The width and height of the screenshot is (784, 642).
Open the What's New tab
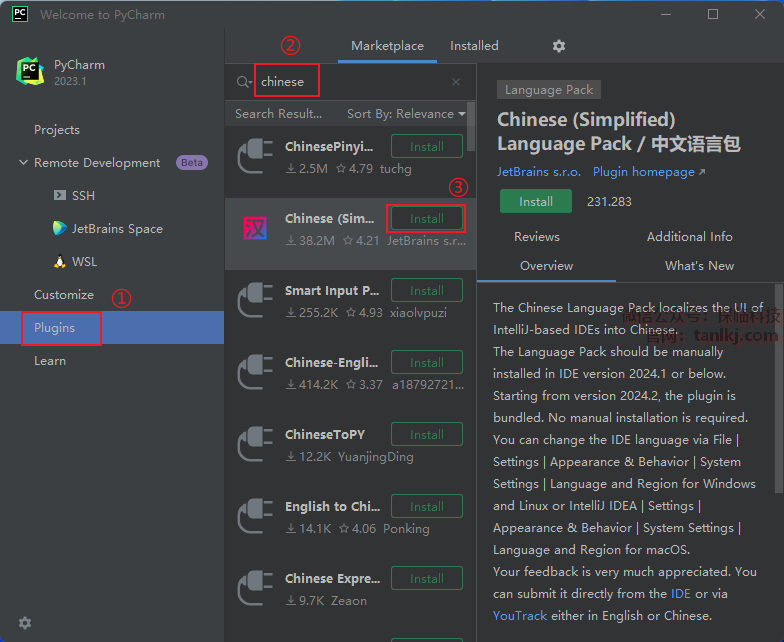699,266
